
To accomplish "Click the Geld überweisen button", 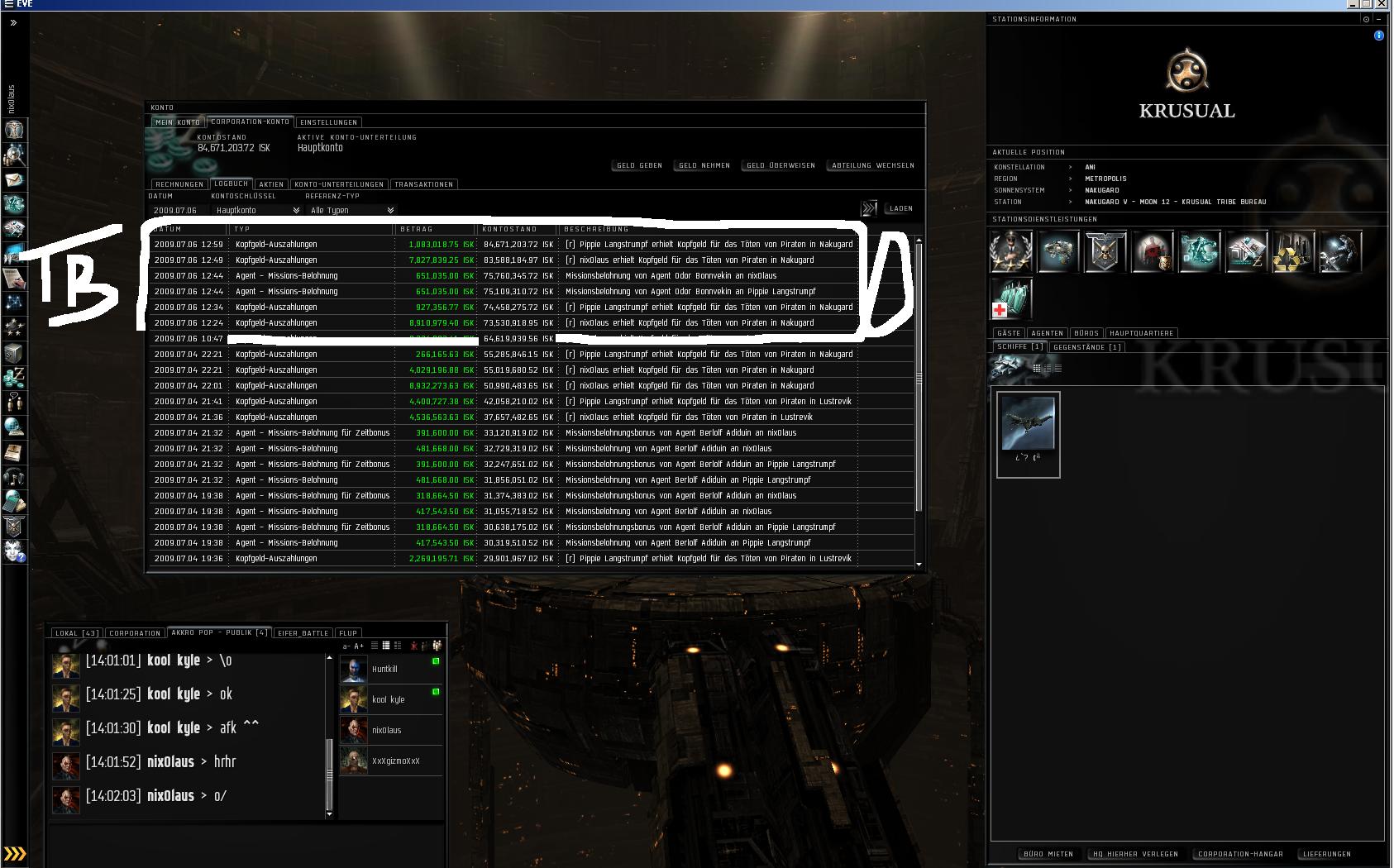I will coord(781,165).
